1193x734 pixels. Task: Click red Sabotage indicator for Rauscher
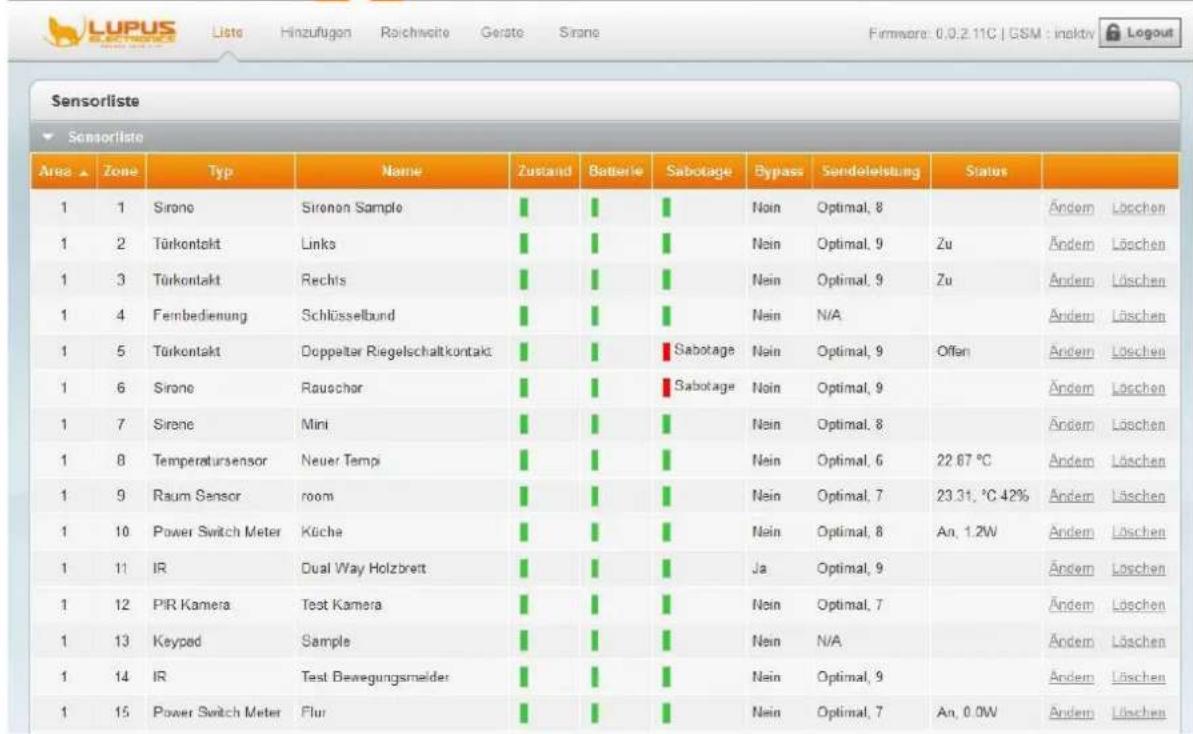(x=666, y=388)
